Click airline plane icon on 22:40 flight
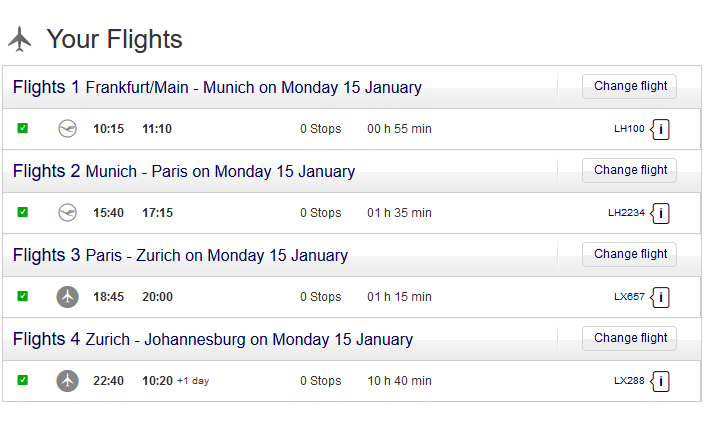 (x=68, y=381)
